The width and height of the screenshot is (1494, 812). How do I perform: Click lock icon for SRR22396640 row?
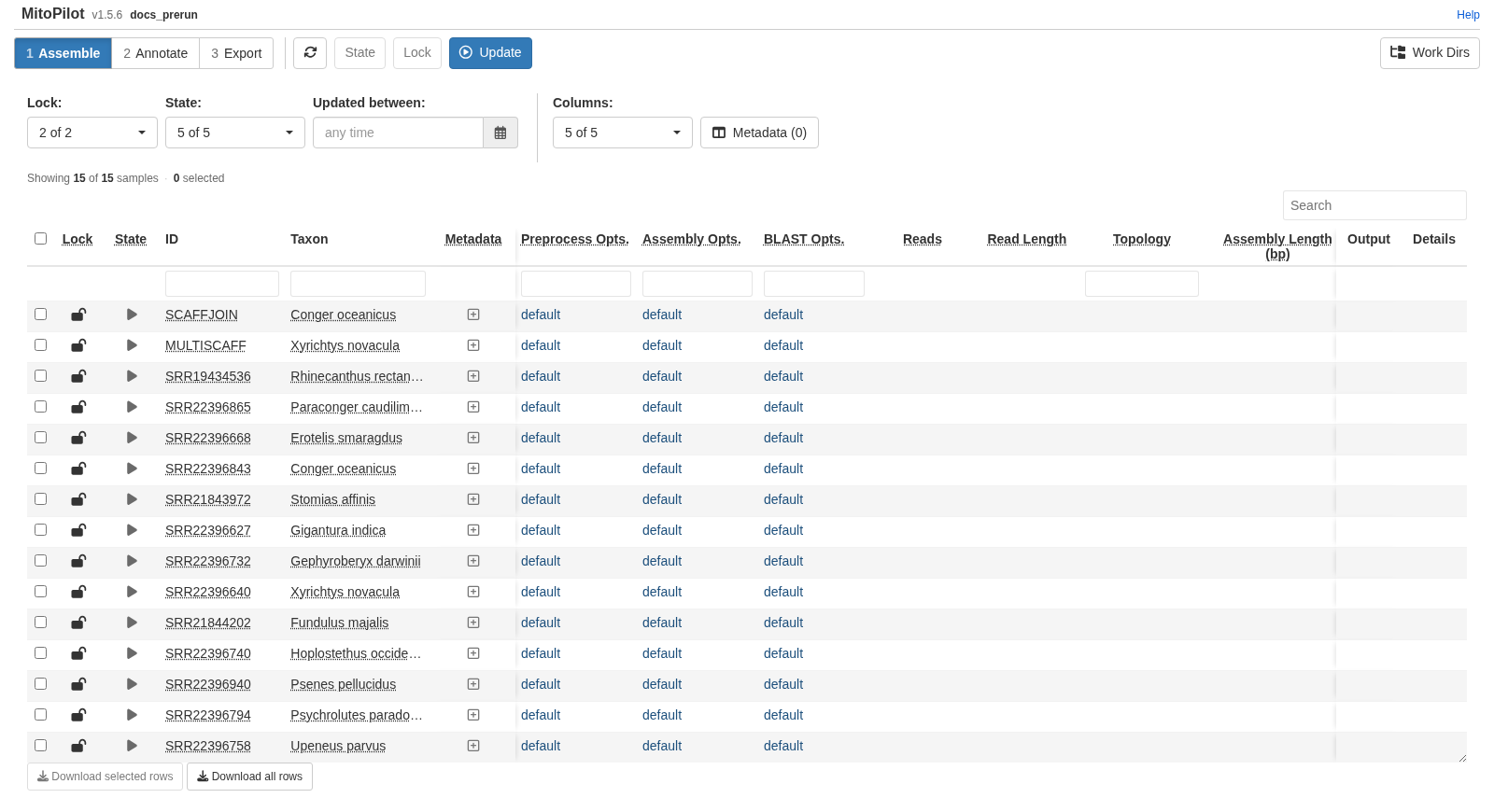tap(78, 593)
